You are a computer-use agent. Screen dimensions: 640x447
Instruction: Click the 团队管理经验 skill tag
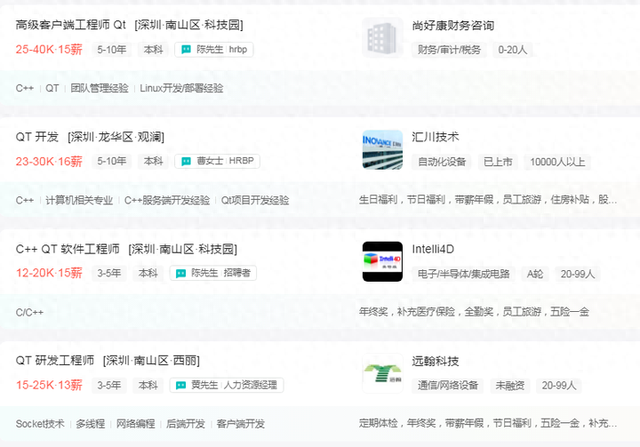coord(100,88)
